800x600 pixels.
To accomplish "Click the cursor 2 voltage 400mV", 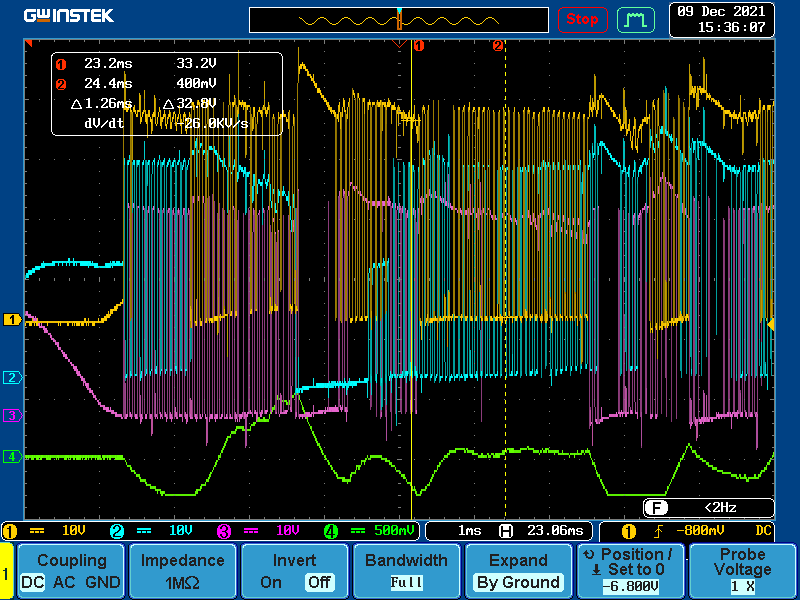I will coord(196,83).
